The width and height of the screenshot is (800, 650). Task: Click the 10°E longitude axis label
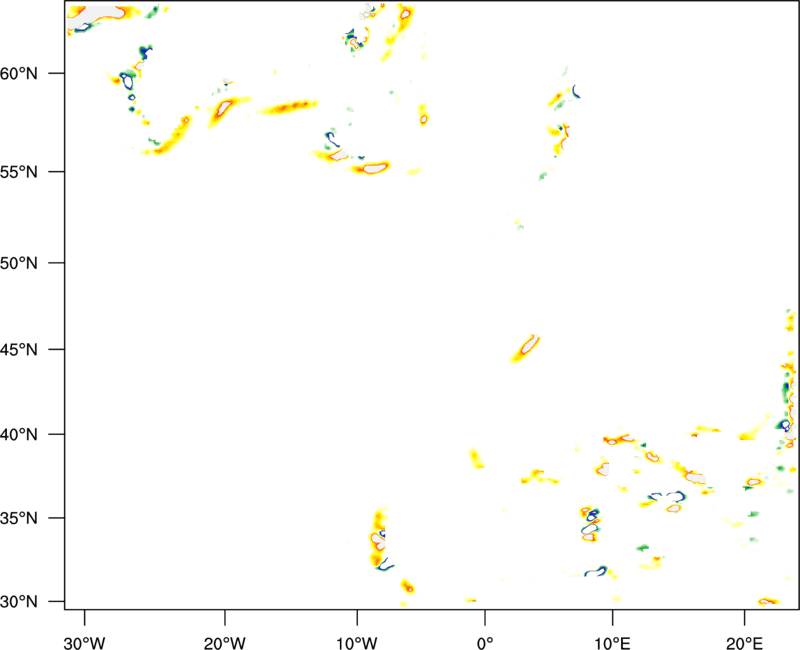pyautogui.click(x=612, y=643)
